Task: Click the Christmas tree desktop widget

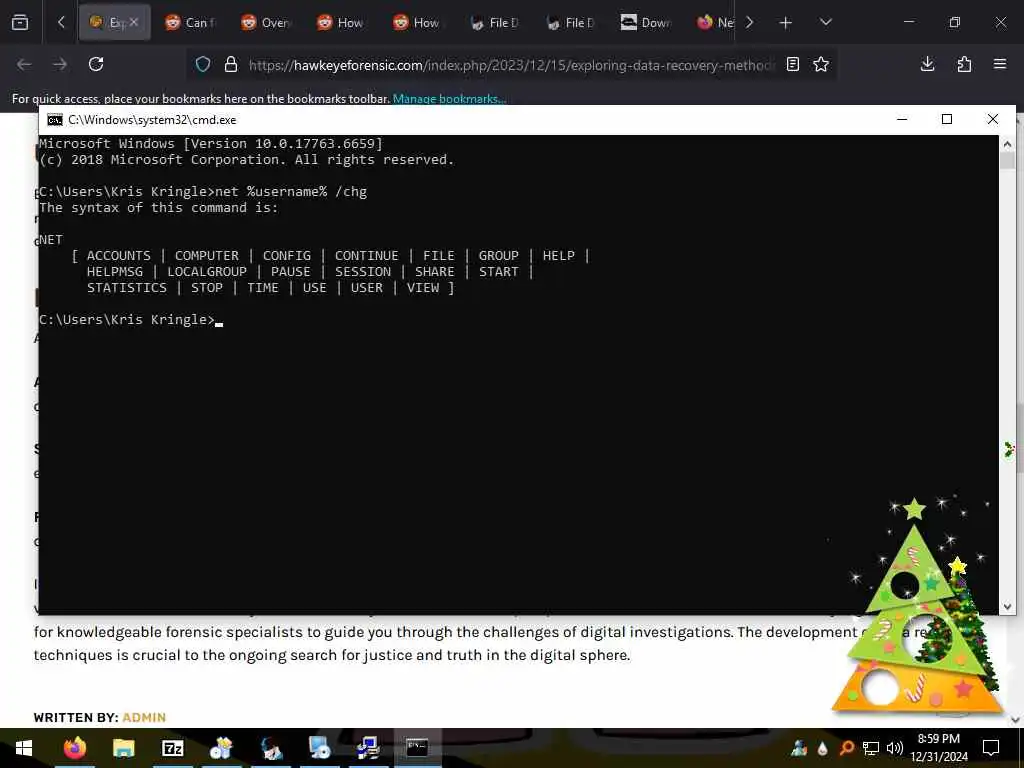Action: point(919,607)
